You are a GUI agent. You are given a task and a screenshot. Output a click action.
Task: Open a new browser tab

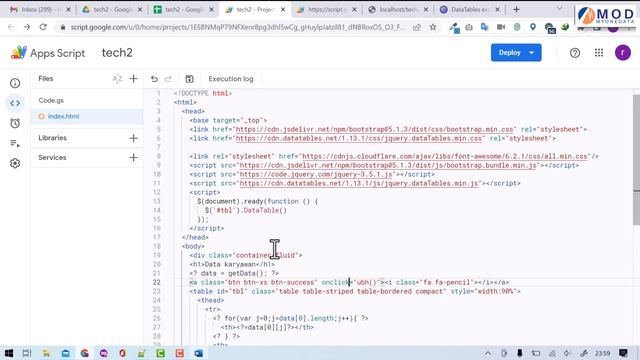516,9
